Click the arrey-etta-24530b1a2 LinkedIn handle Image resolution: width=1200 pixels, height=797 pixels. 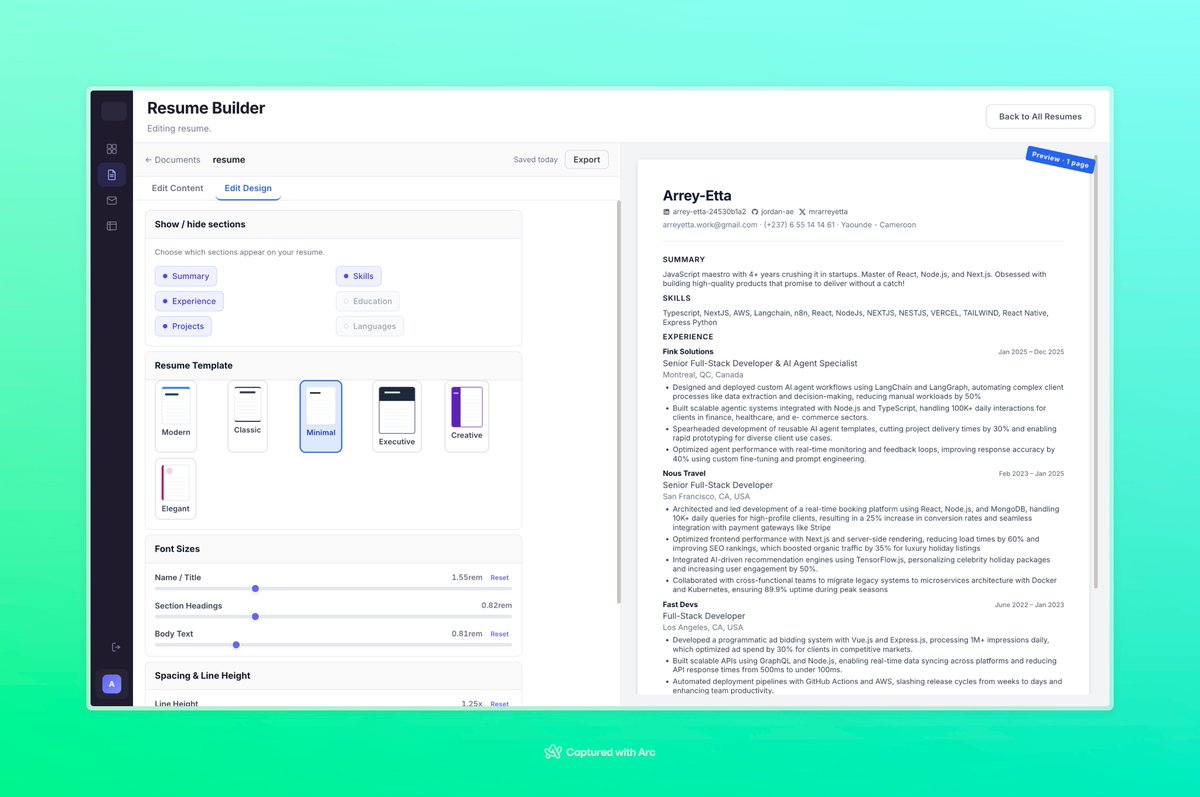pyautogui.click(x=709, y=212)
